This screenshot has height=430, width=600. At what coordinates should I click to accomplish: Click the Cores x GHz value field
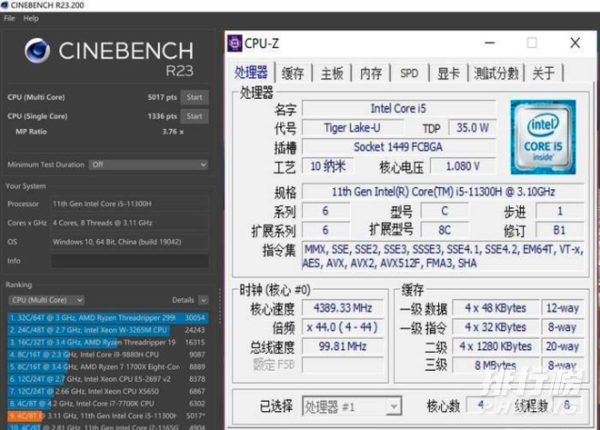coord(130,223)
